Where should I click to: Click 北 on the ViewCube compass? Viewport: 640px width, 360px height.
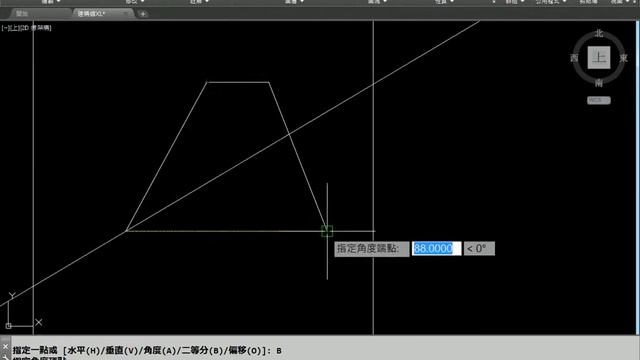click(x=599, y=33)
